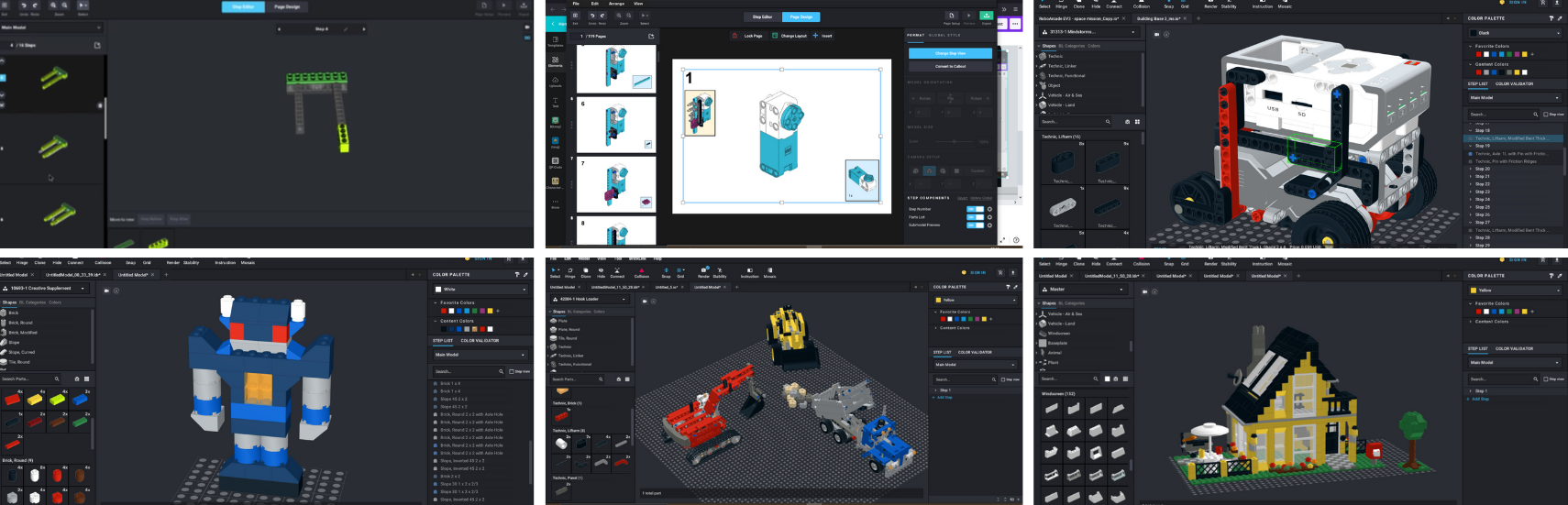Choose the Clone tool in Hook Loader window
1568x505 pixels.
click(586, 272)
